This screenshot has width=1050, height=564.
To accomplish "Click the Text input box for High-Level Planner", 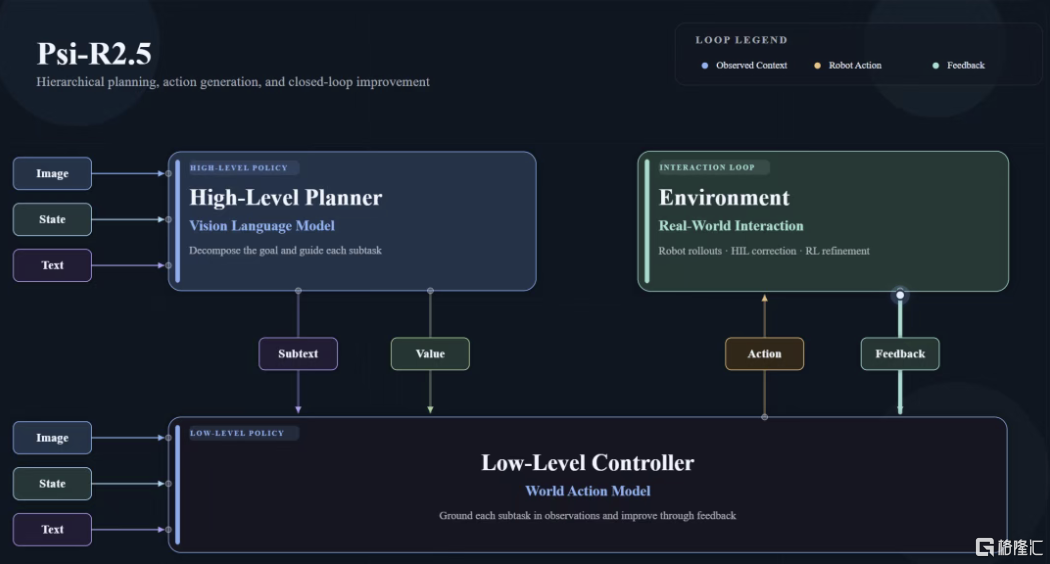I will click(x=52, y=265).
